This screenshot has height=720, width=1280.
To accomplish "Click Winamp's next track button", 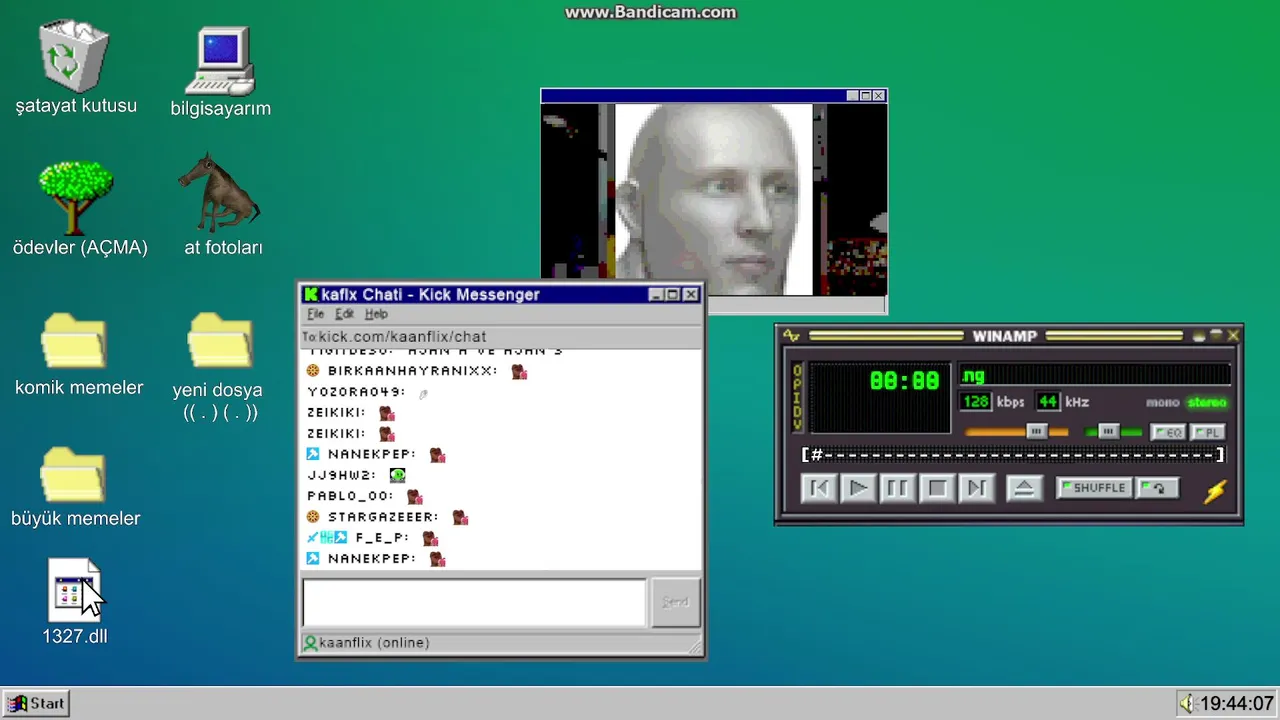I will (976, 488).
